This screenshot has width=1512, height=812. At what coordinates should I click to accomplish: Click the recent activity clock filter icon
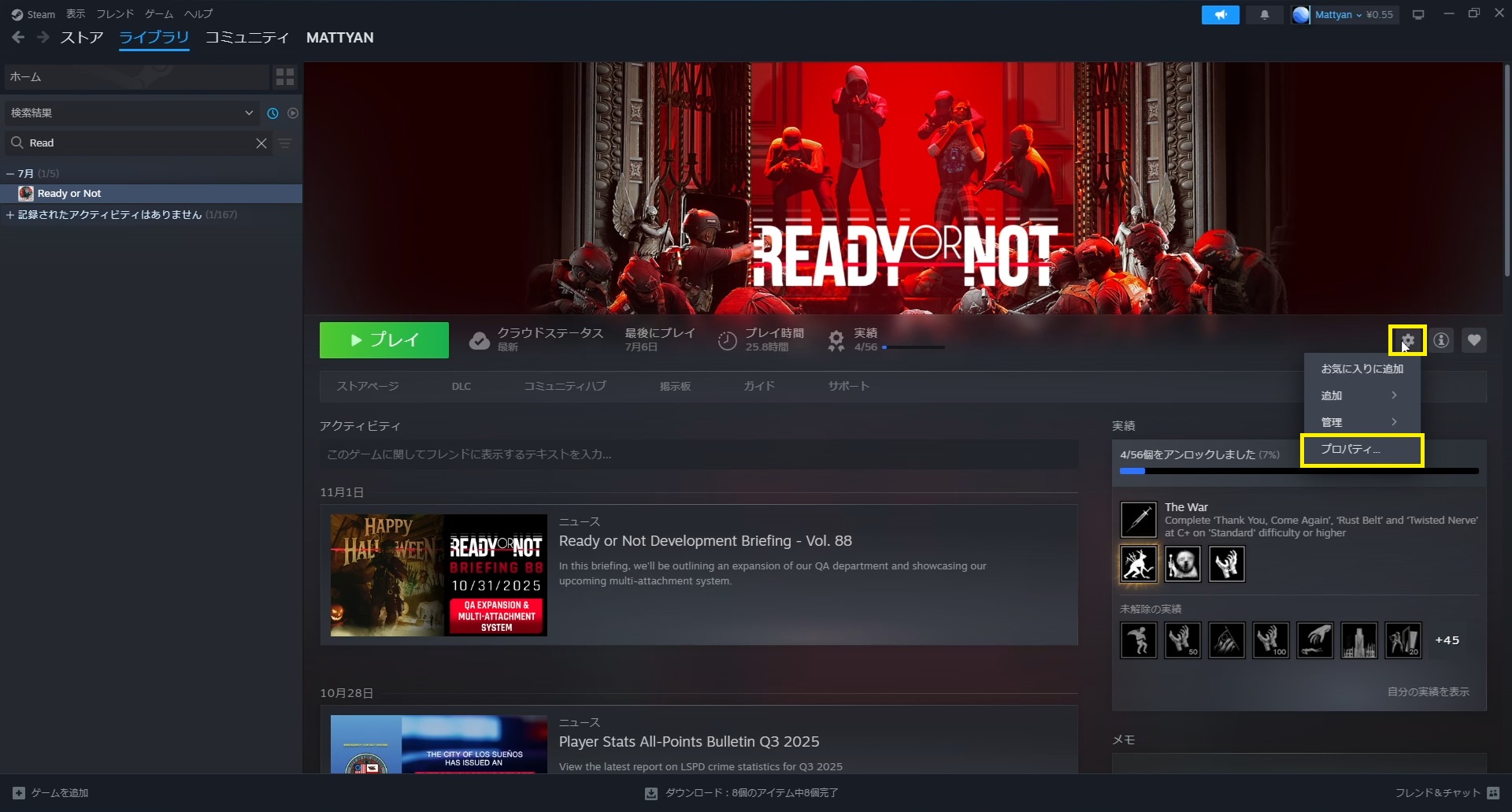[x=272, y=113]
